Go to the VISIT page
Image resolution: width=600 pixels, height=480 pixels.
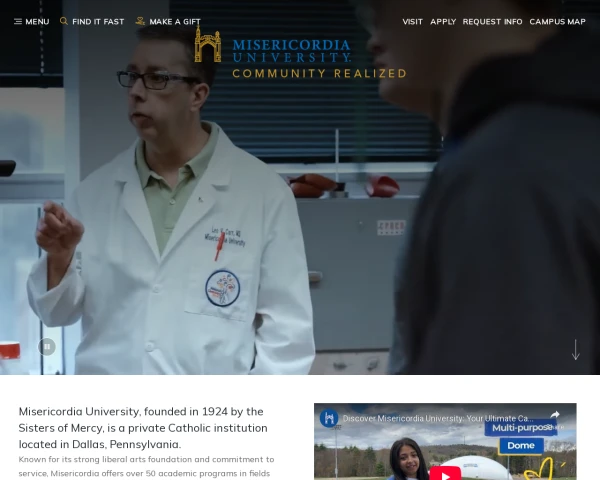click(412, 22)
